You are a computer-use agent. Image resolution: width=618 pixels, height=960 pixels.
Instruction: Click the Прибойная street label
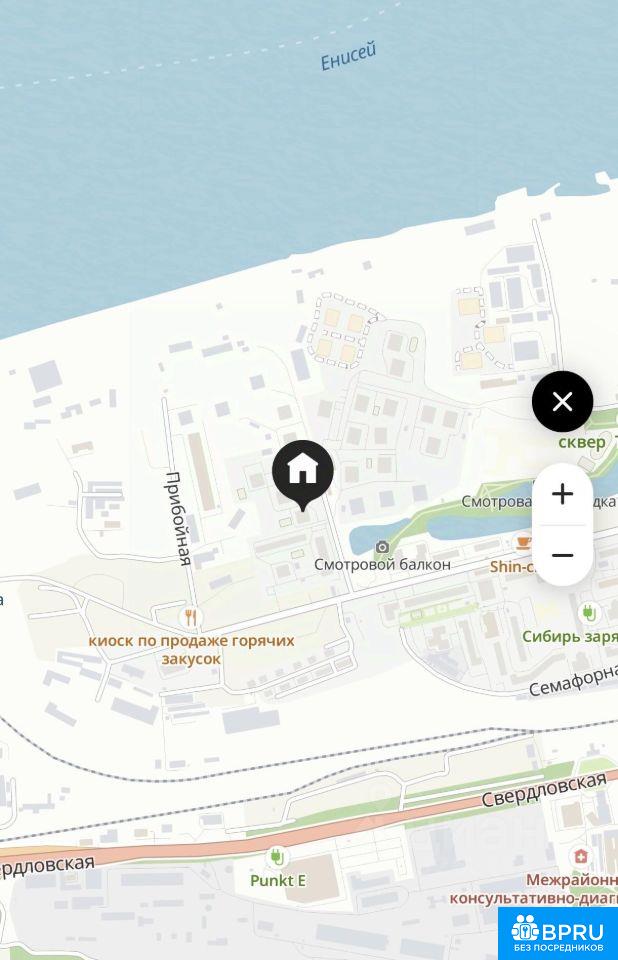click(x=179, y=519)
